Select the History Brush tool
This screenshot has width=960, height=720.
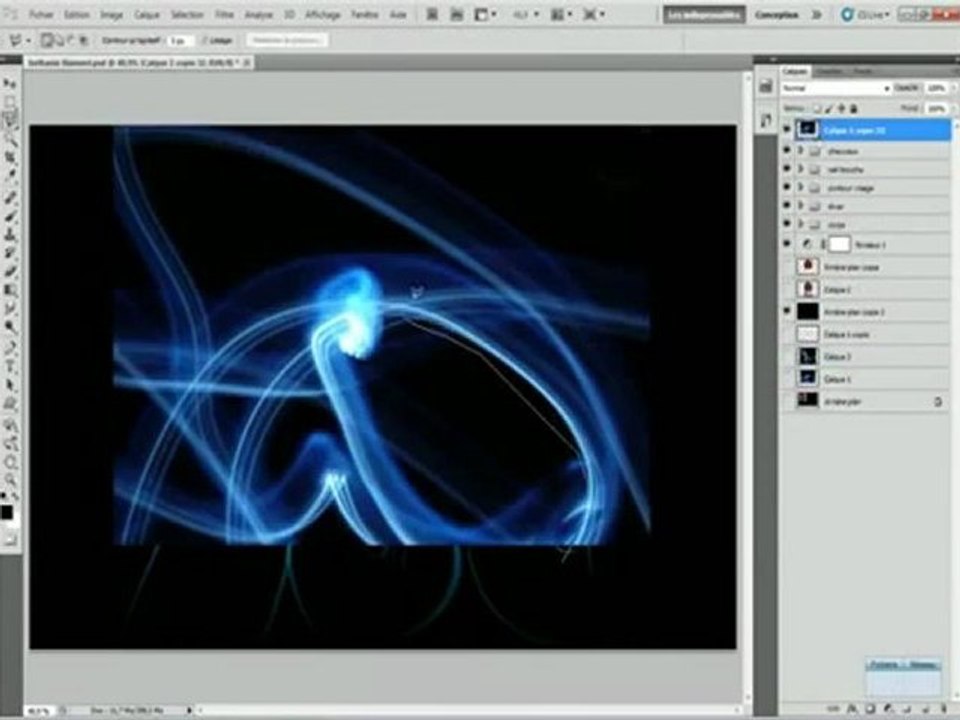coord(10,253)
